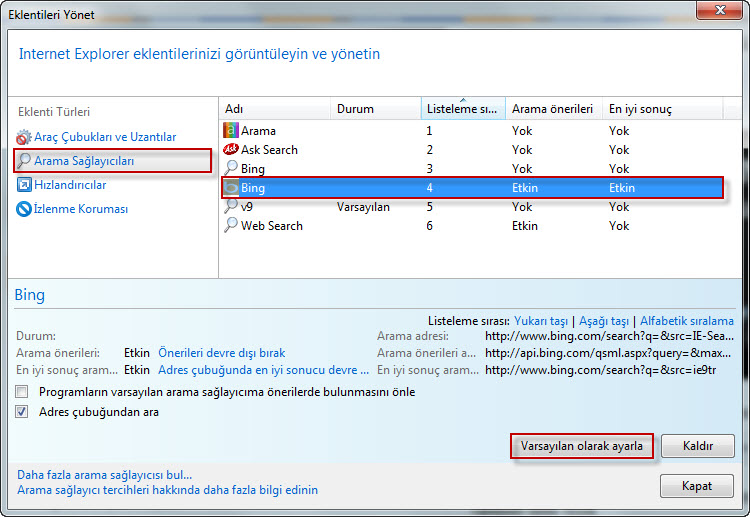Click 'Varsayılan olarak ayarla' button

[582, 446]
